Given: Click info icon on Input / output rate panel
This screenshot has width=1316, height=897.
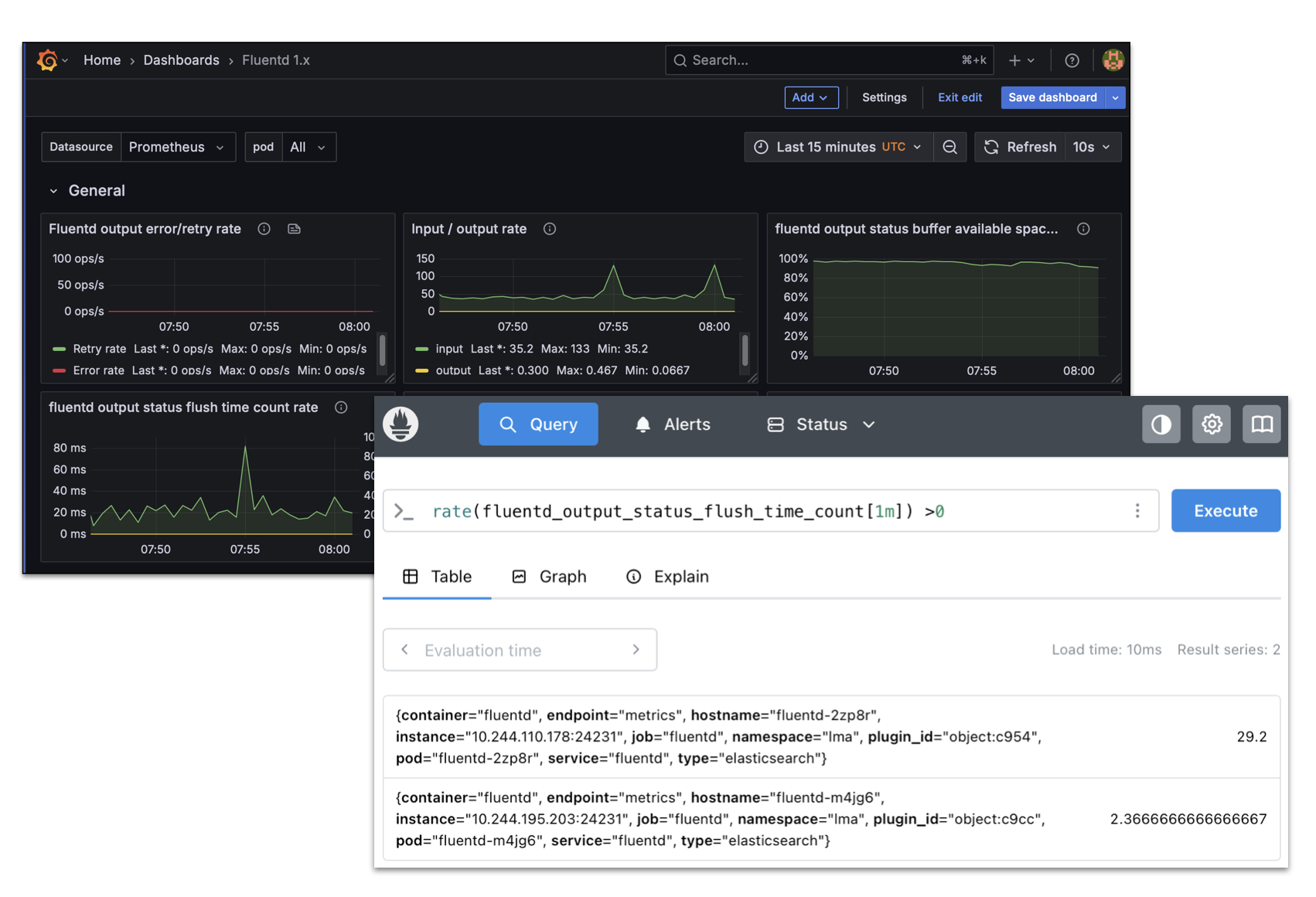Looking at the screenshot, I should [549, 229].
